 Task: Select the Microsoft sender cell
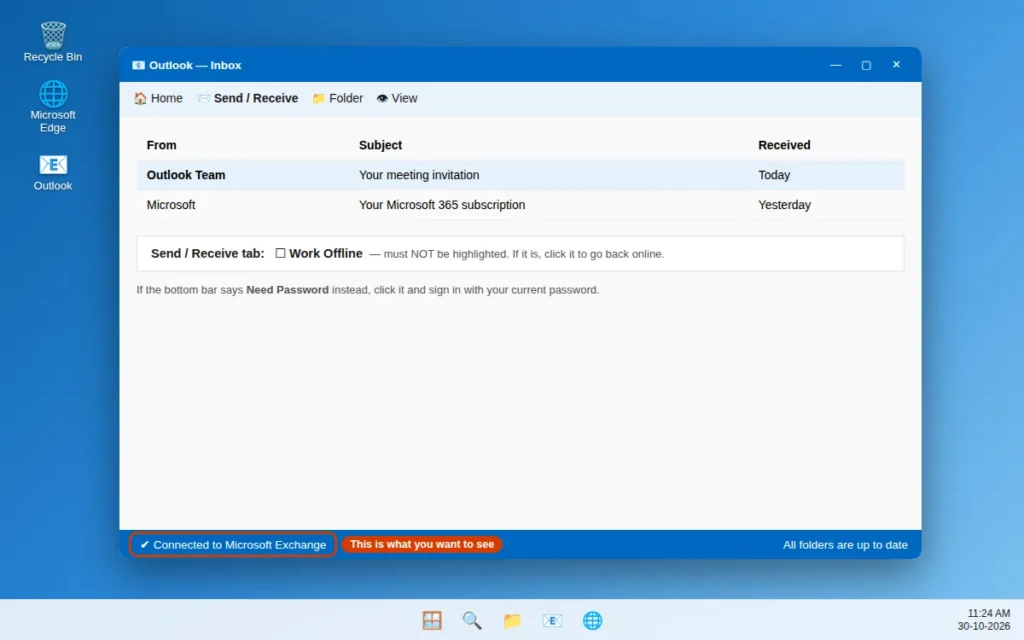[170, 205]
